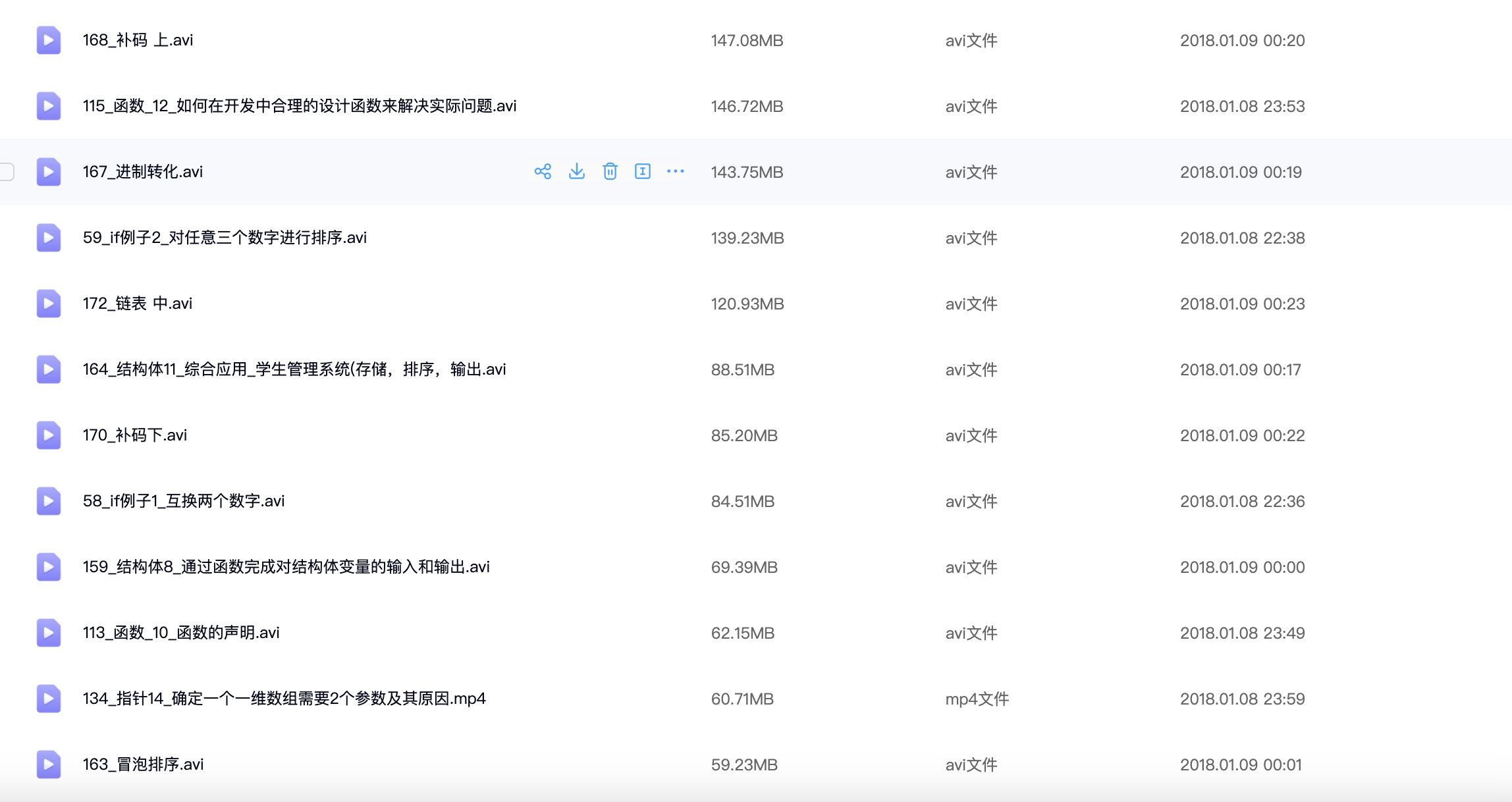Click the size value 139.23MB

pos(747,238)
